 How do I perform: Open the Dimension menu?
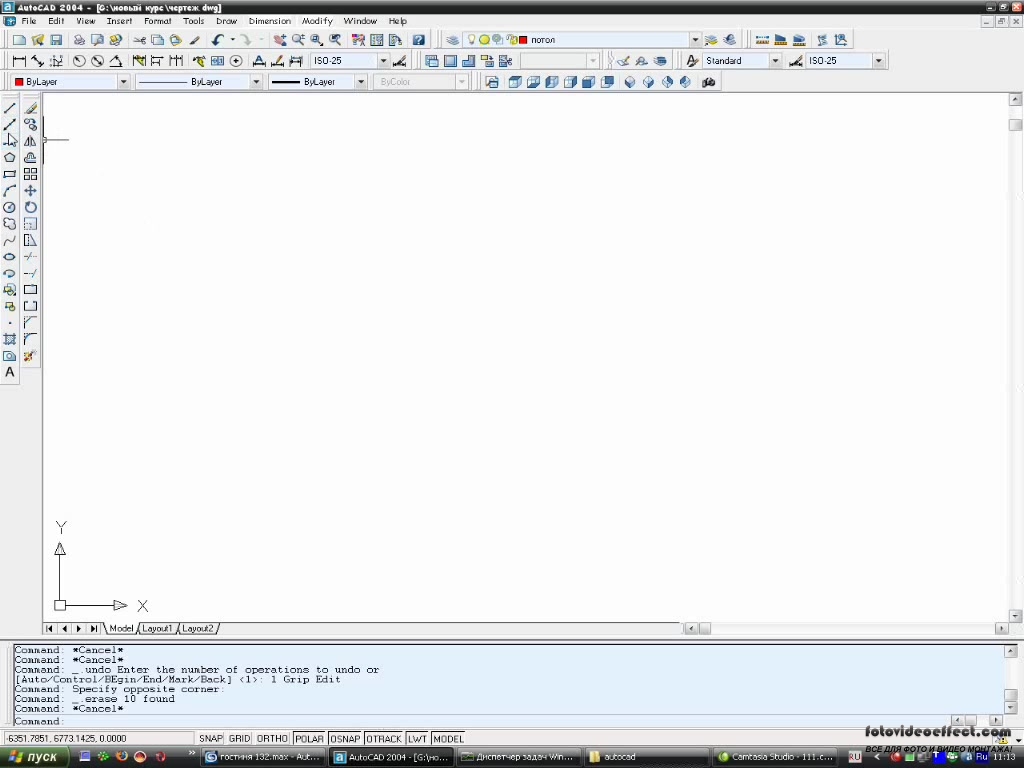pyautogui.click(x=270, y=21)
